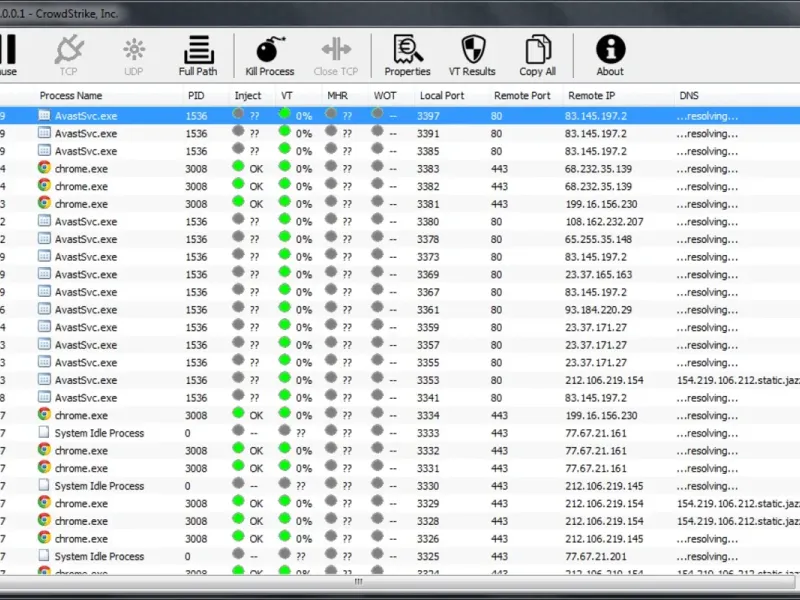Click local port 3359 cell
800x600 pixels.
428,327
